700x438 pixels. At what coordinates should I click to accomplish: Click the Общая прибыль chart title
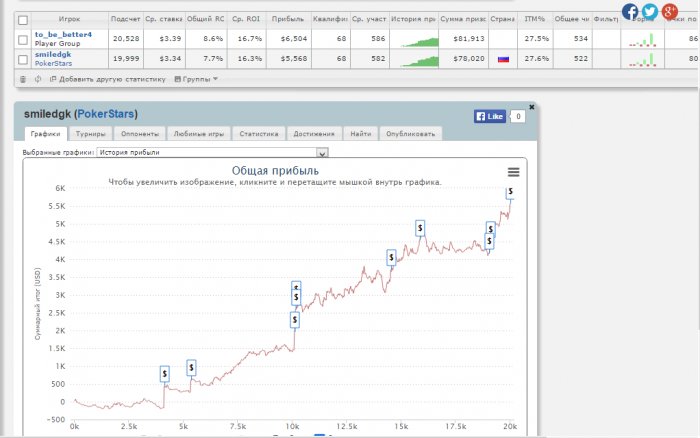275,171
